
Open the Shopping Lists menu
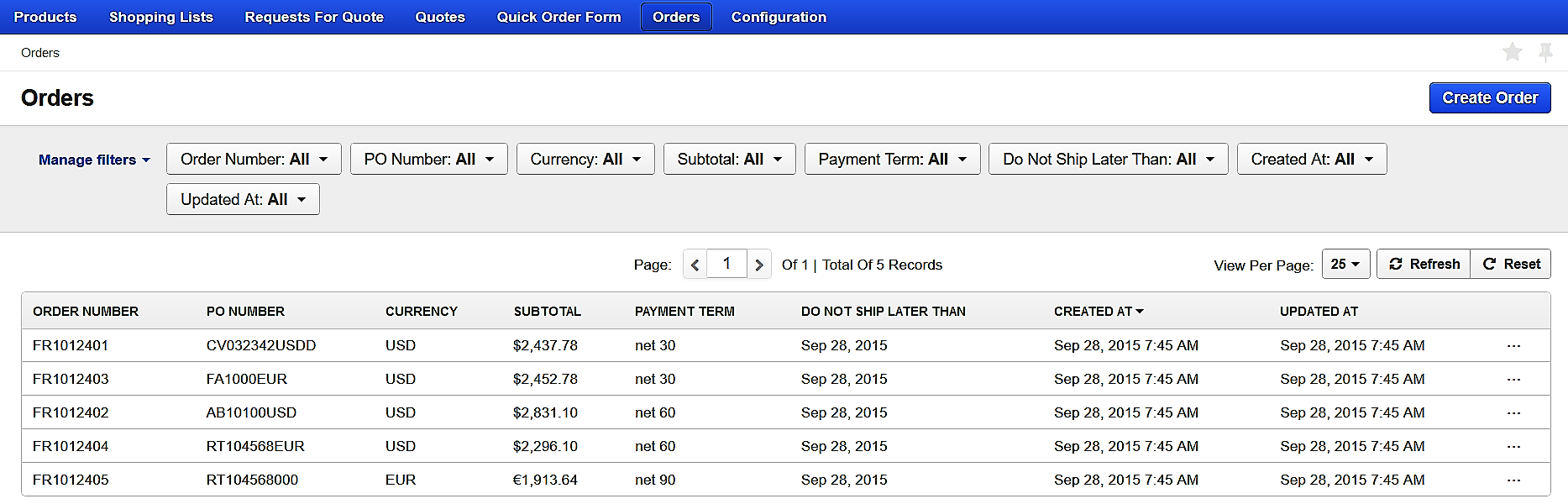tap(161, 17)
